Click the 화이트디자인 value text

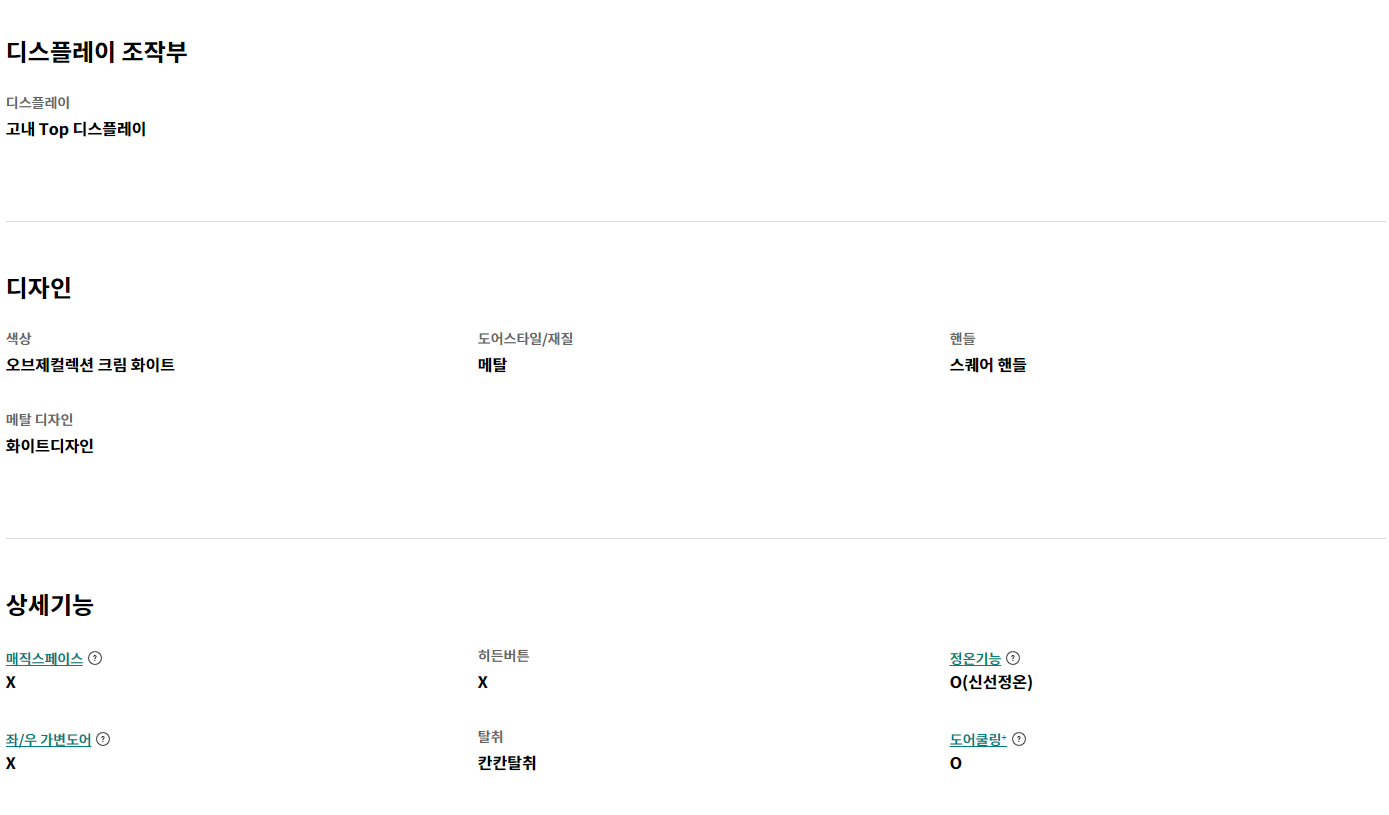50,446
